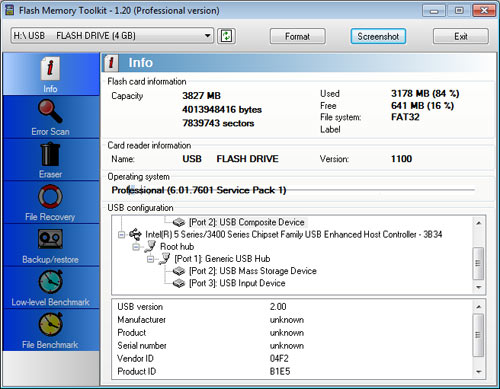This screenshot has width=500, height=389.
Task: Click the Format button
Action: click(x=297, y=36)
